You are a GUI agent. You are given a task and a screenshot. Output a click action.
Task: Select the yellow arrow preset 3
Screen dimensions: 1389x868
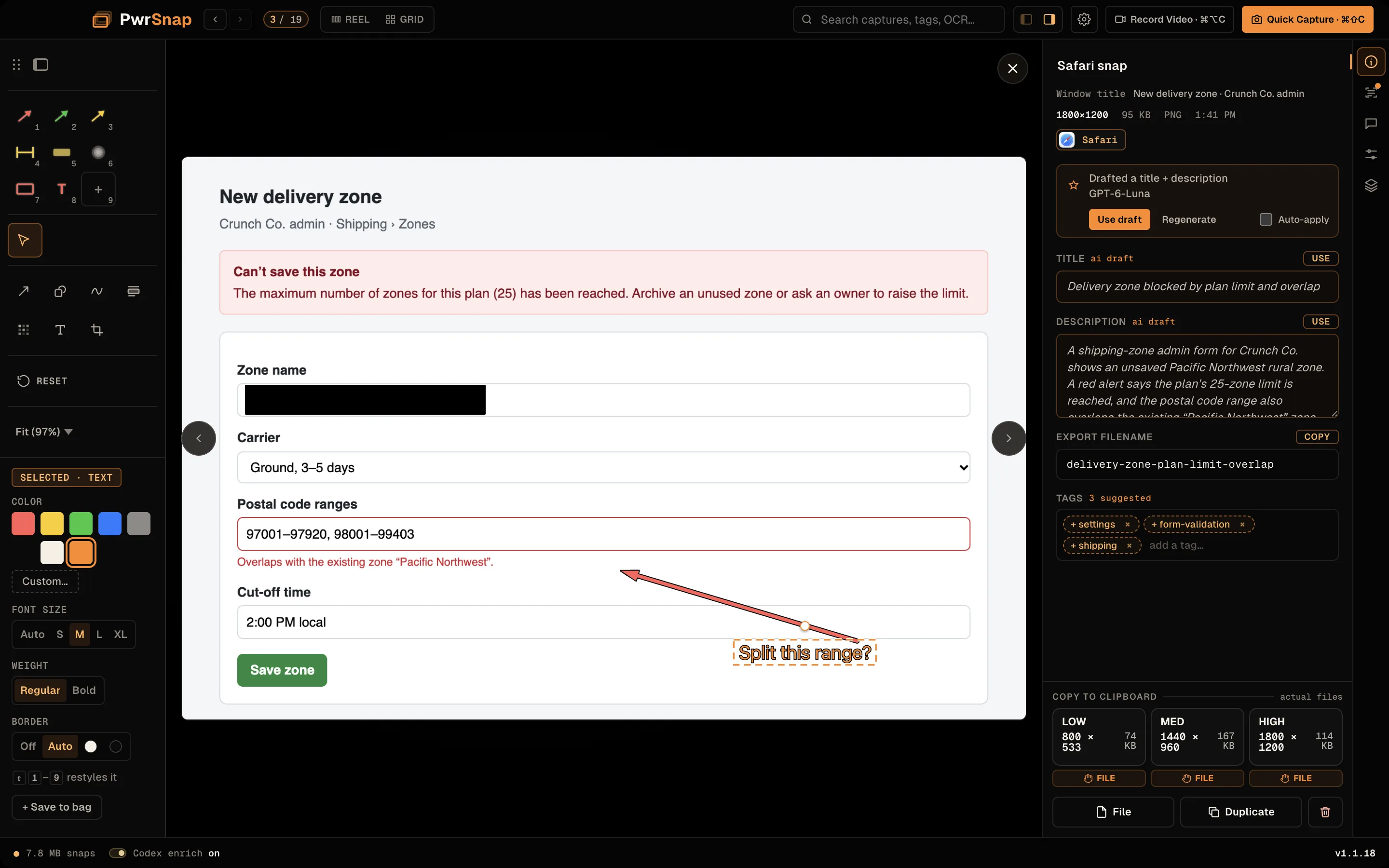98,117
